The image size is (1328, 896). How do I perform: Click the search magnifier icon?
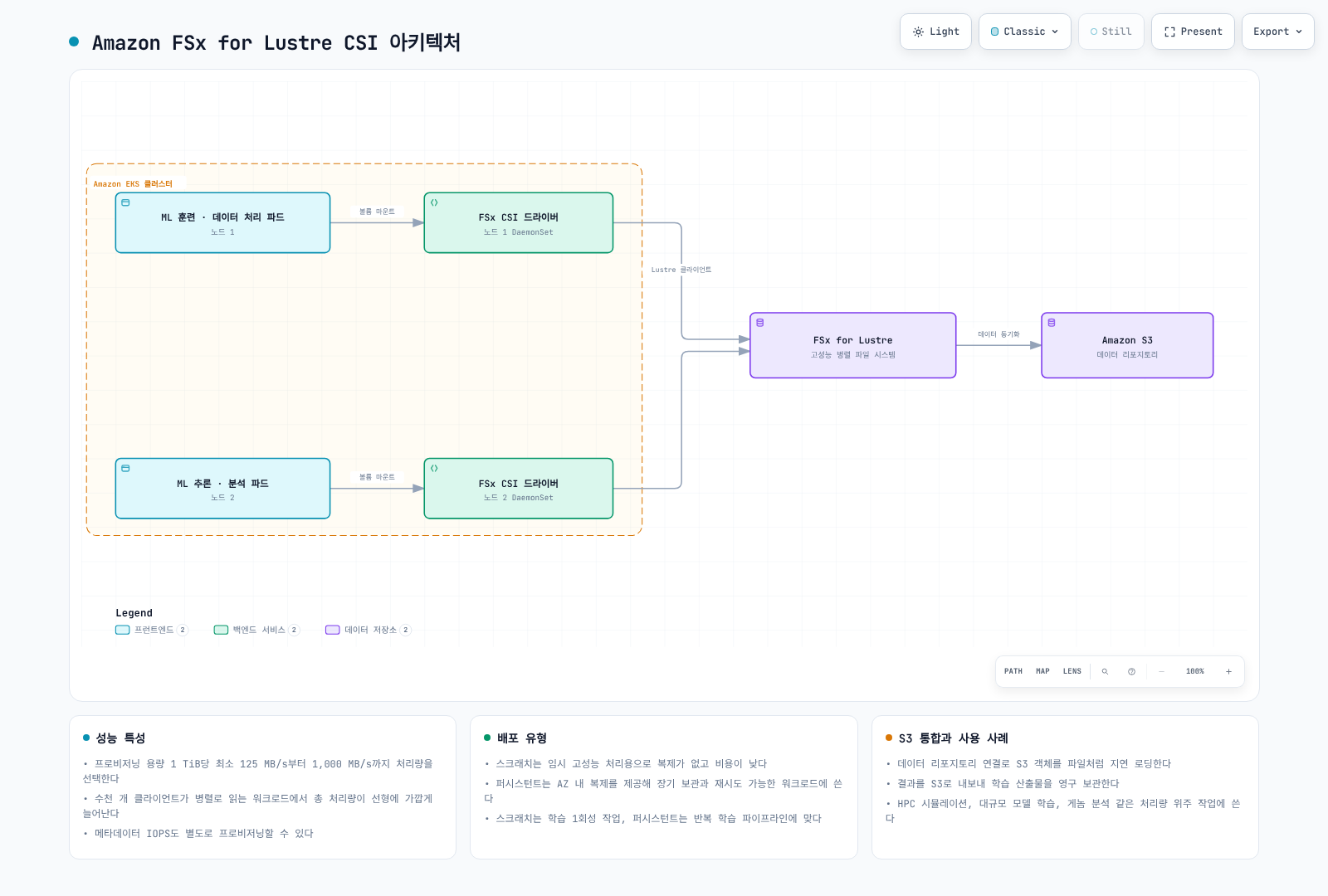1105,671
